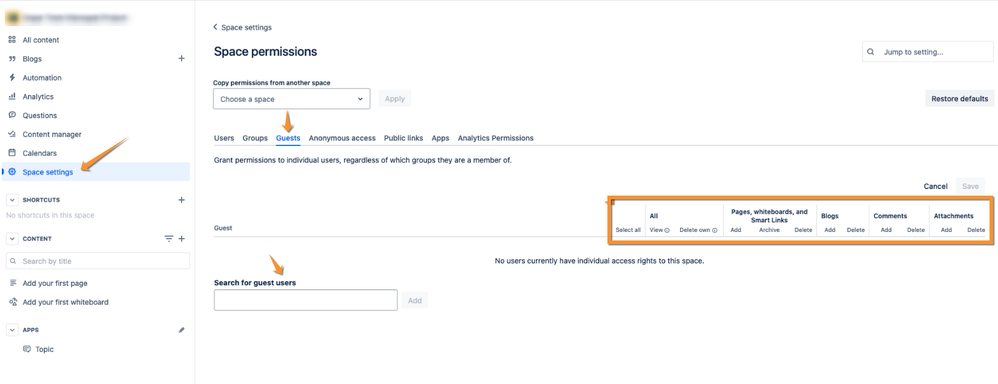
Task: Click the Questions speech bubble icon
Action: coord(11,115)
